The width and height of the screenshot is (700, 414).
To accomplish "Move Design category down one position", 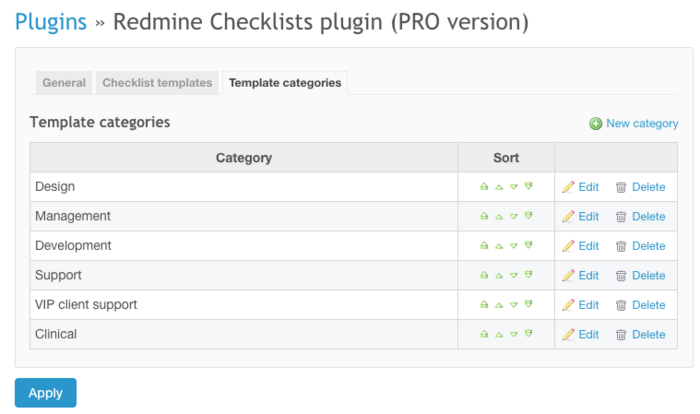I will pyautogui.click(x=513, y=187).
